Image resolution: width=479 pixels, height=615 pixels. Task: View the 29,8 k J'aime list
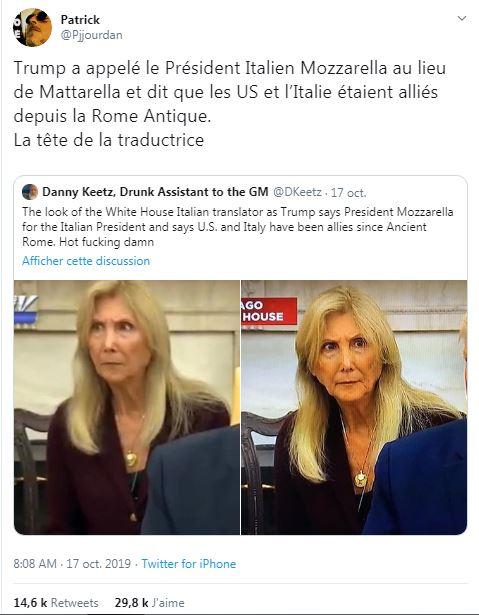[x=149, y=602]
